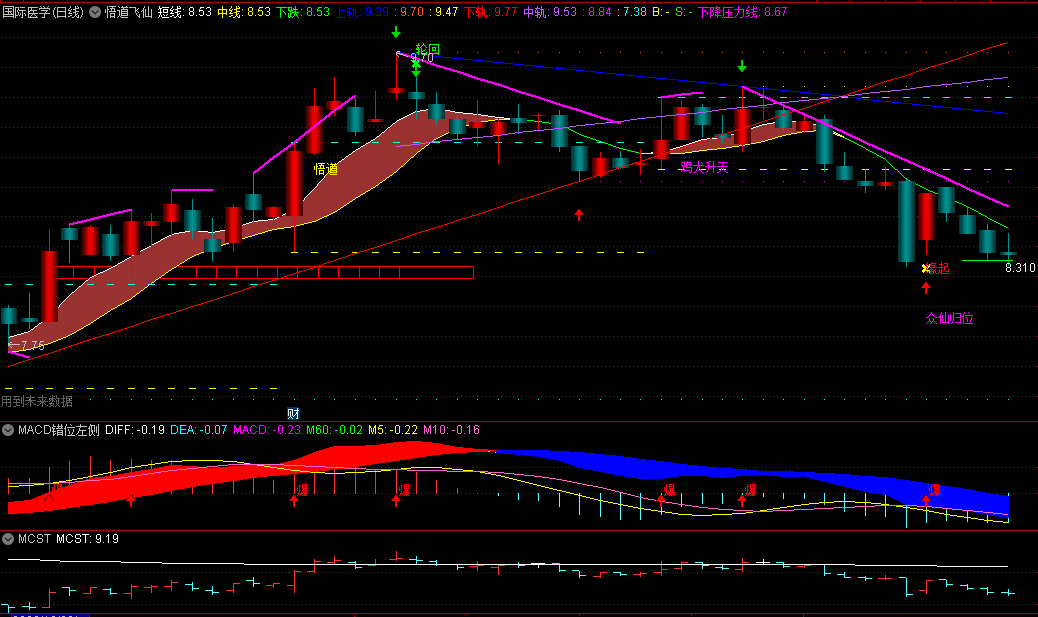This screenshot has width=1038, height=617.
Task: Click the 上轨: 9.29 reading
Action: (361, 12)
